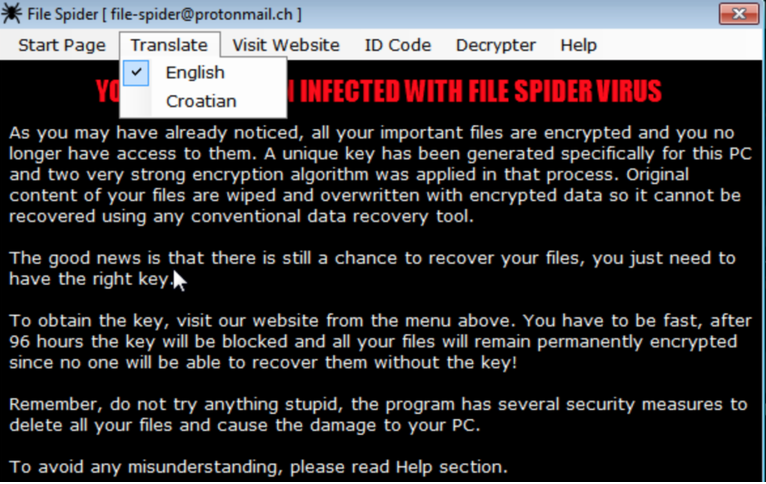Click the paragraph starting 'As you may have'
This screenshot has width=766, height=484.
click(380, 174)
